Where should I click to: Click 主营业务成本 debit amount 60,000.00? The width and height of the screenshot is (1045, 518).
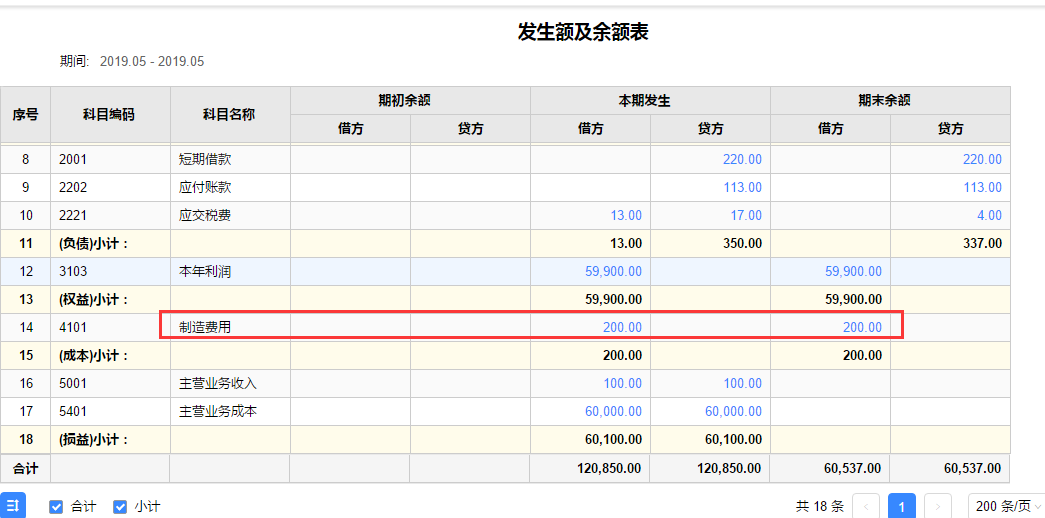614,411
